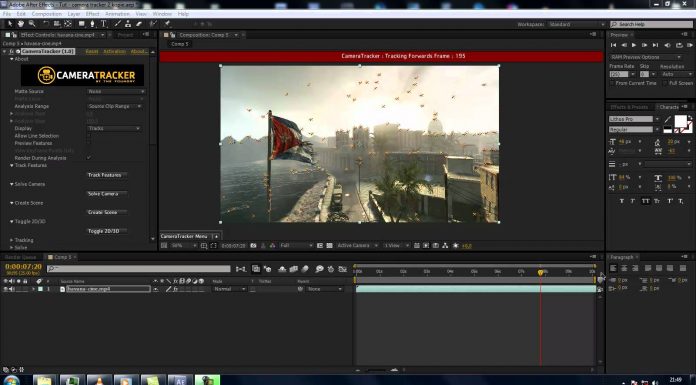The width and height of the screenshot is (696, 385).
Task: Open the Animation menu
Action: pyautogui.click(x=117, y=14)
